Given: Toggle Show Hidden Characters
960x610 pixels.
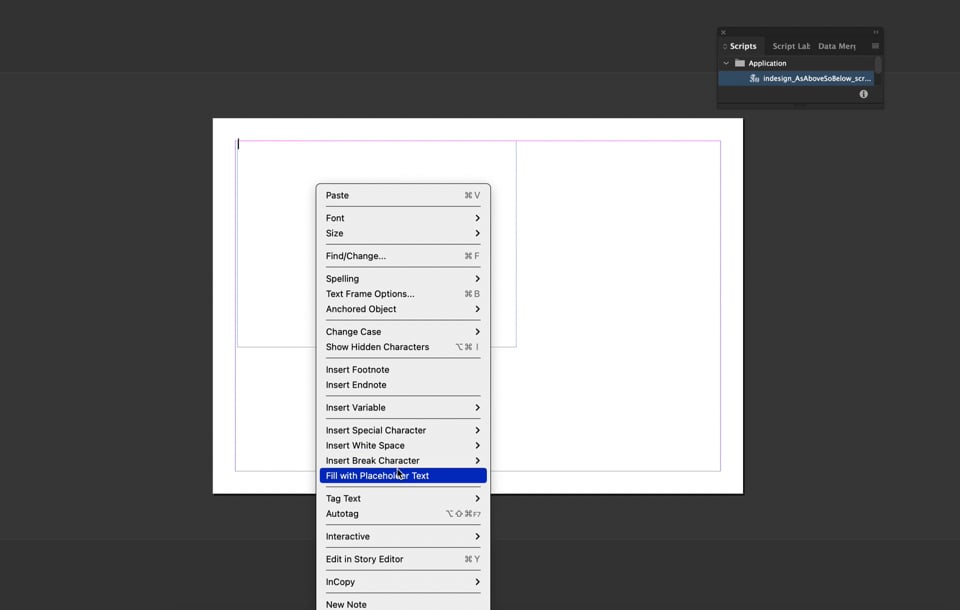Looking at the screenshot, I should point(403,347).
